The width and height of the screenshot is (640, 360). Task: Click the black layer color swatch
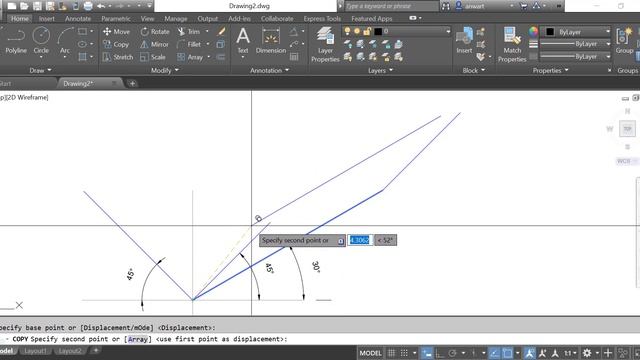click(x=378, y=31)
